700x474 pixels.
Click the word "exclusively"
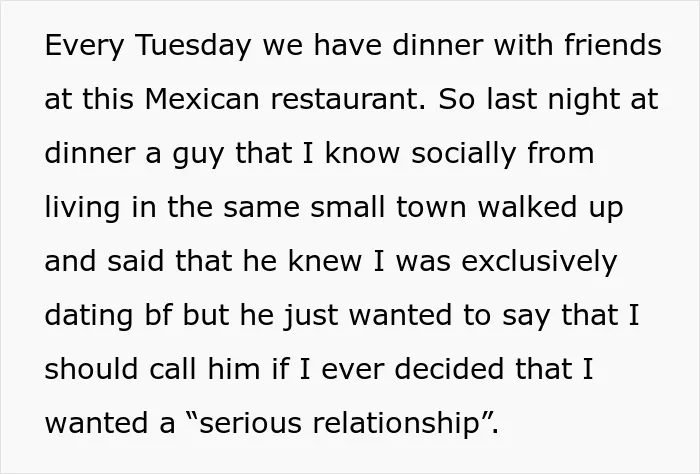tap(539, 262)
